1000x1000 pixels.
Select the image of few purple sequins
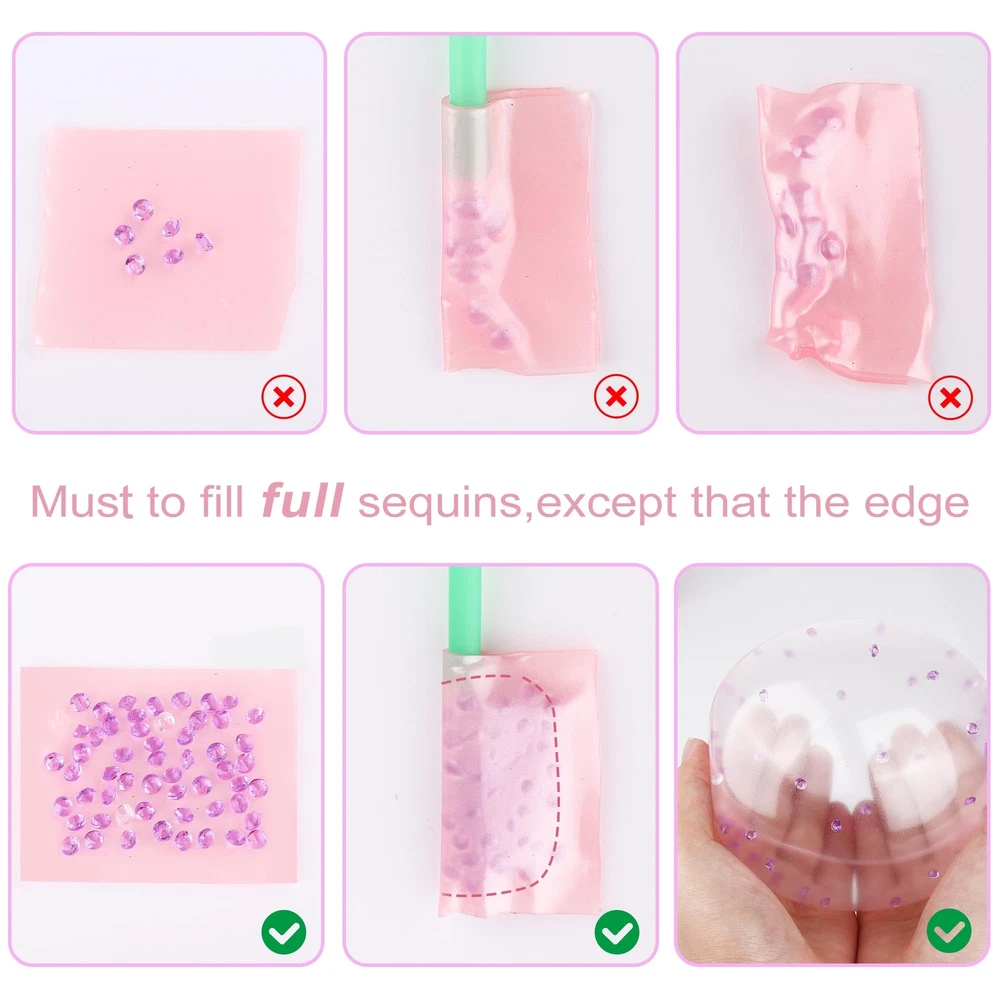click(x=169, y=233)
